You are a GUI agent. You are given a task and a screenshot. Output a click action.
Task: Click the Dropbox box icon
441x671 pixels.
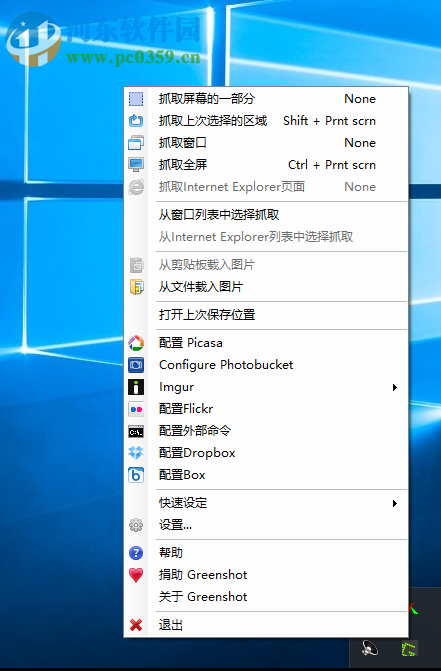(x=136, y=453)
